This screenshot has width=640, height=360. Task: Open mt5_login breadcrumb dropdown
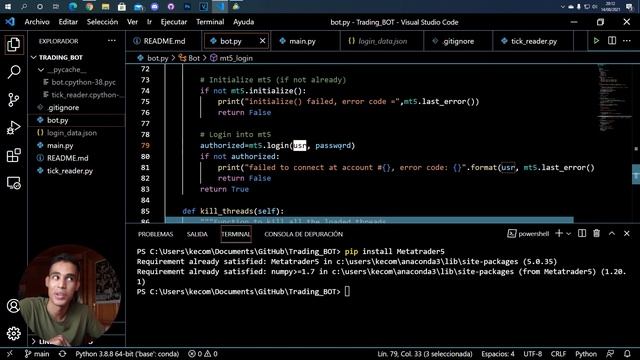231,58
